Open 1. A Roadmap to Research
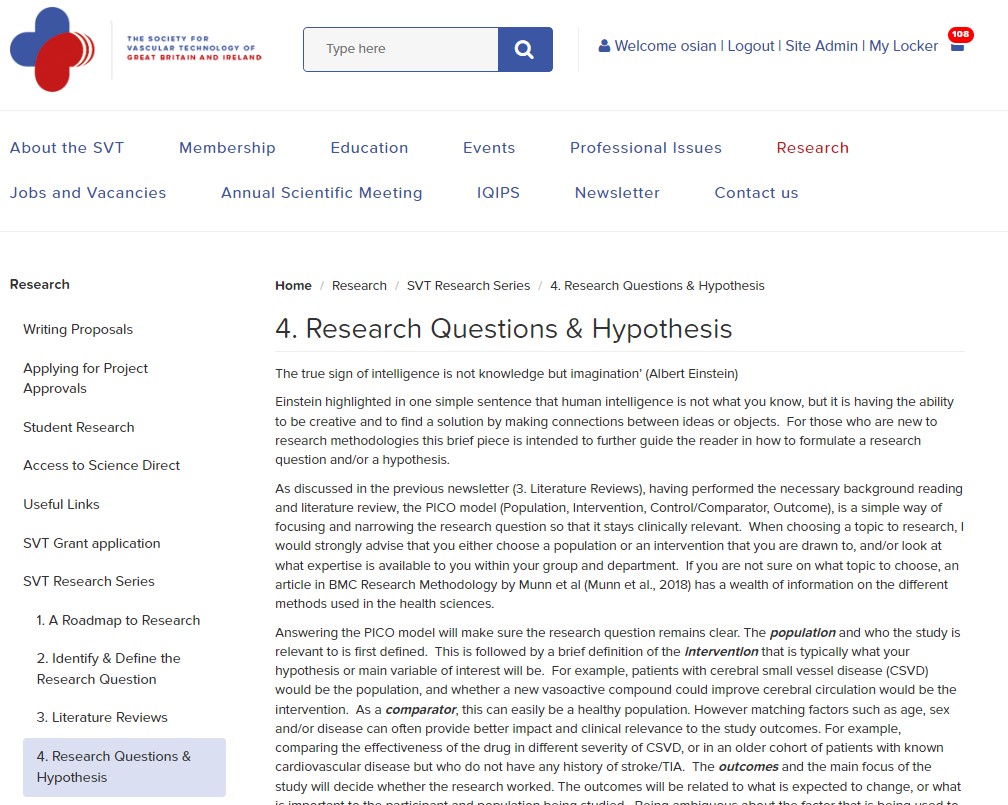 (x=118, y=621)
